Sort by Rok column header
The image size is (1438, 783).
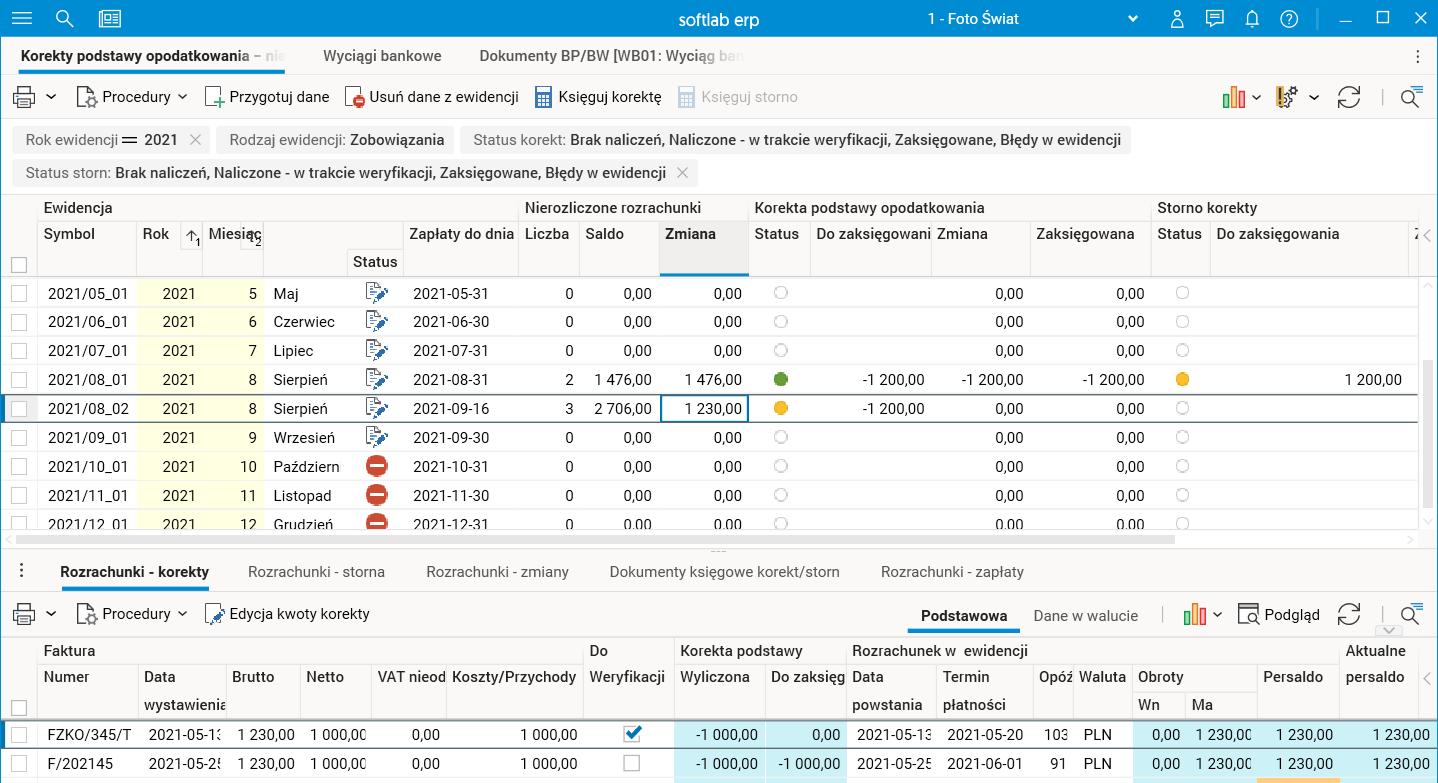point(156,234)
